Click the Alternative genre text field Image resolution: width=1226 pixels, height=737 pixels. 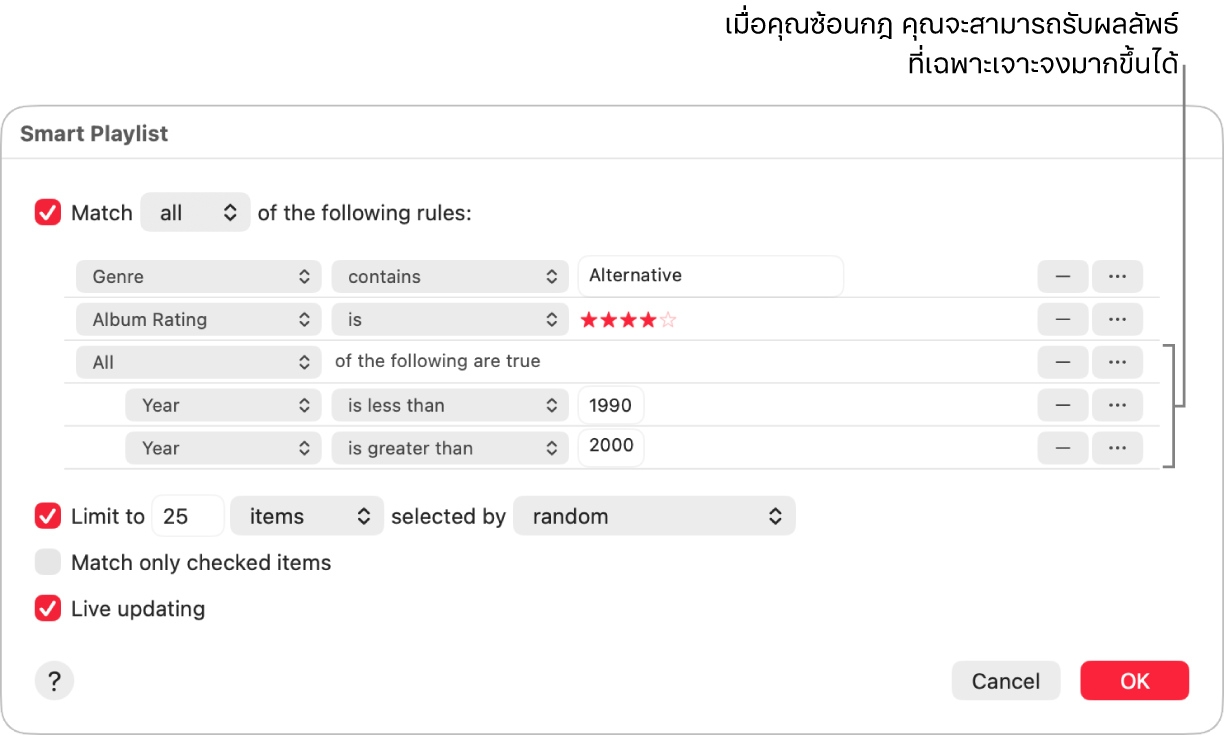710,276
